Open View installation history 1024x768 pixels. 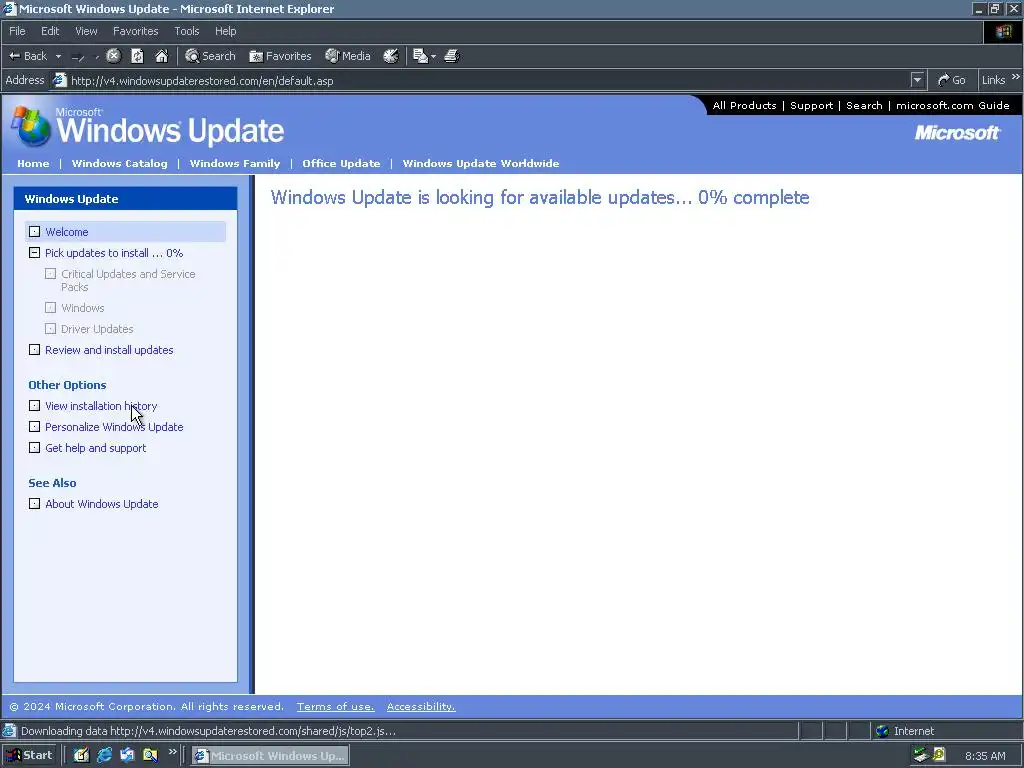101,406
